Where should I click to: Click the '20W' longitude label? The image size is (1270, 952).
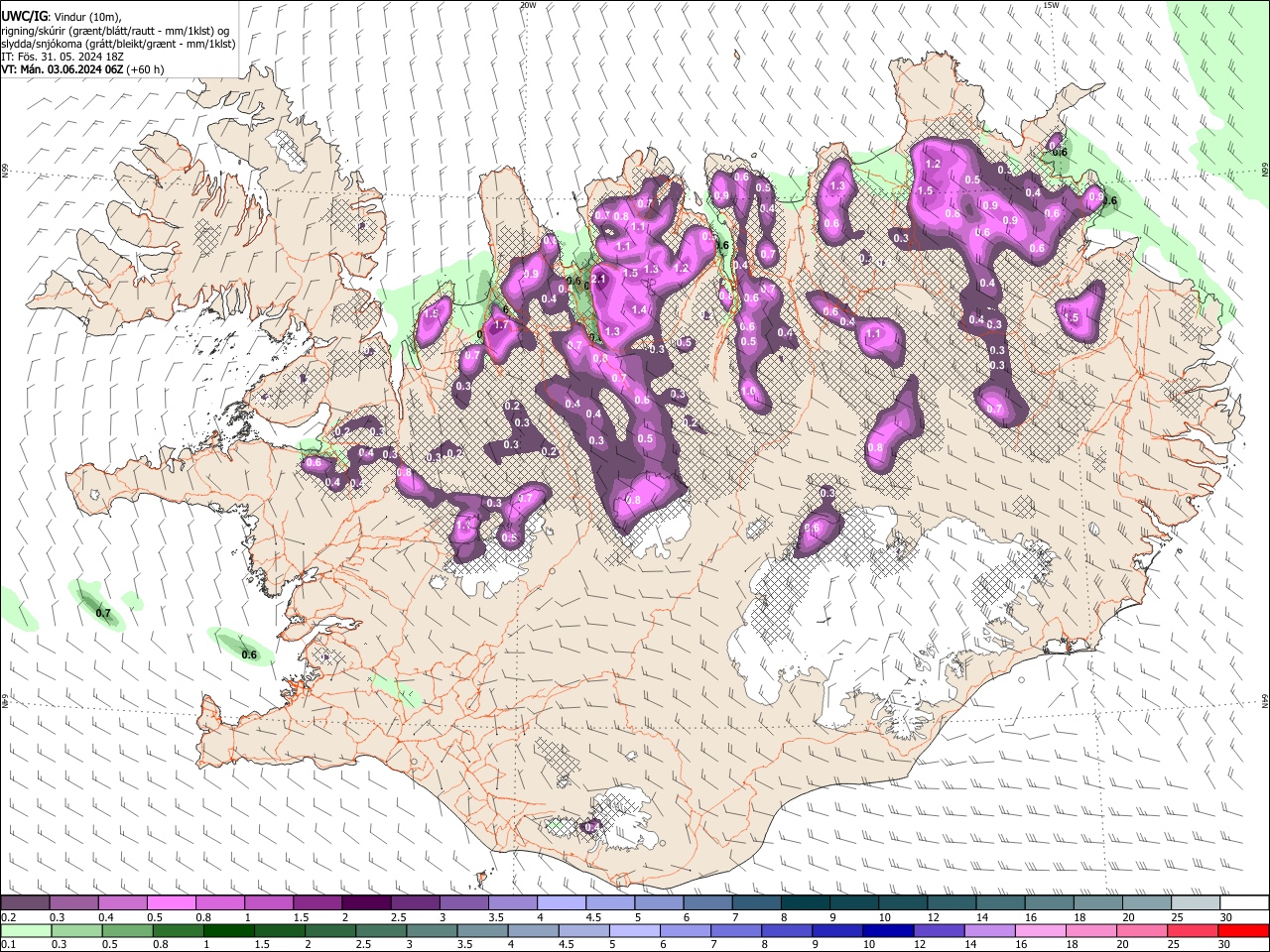(x=528, y=5)
